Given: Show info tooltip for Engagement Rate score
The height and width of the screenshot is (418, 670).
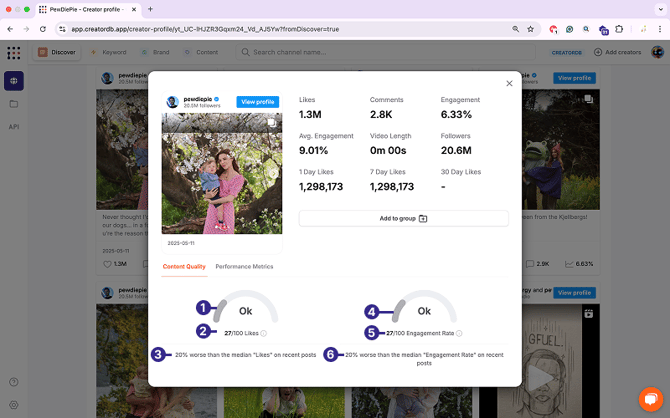Looking at the screenshot, I should [x=459, y=333].
